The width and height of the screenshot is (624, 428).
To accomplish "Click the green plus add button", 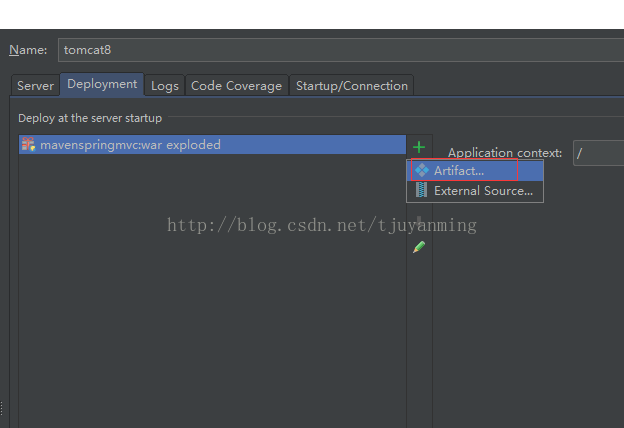I will pyautogui.click(x=419, y=147).
